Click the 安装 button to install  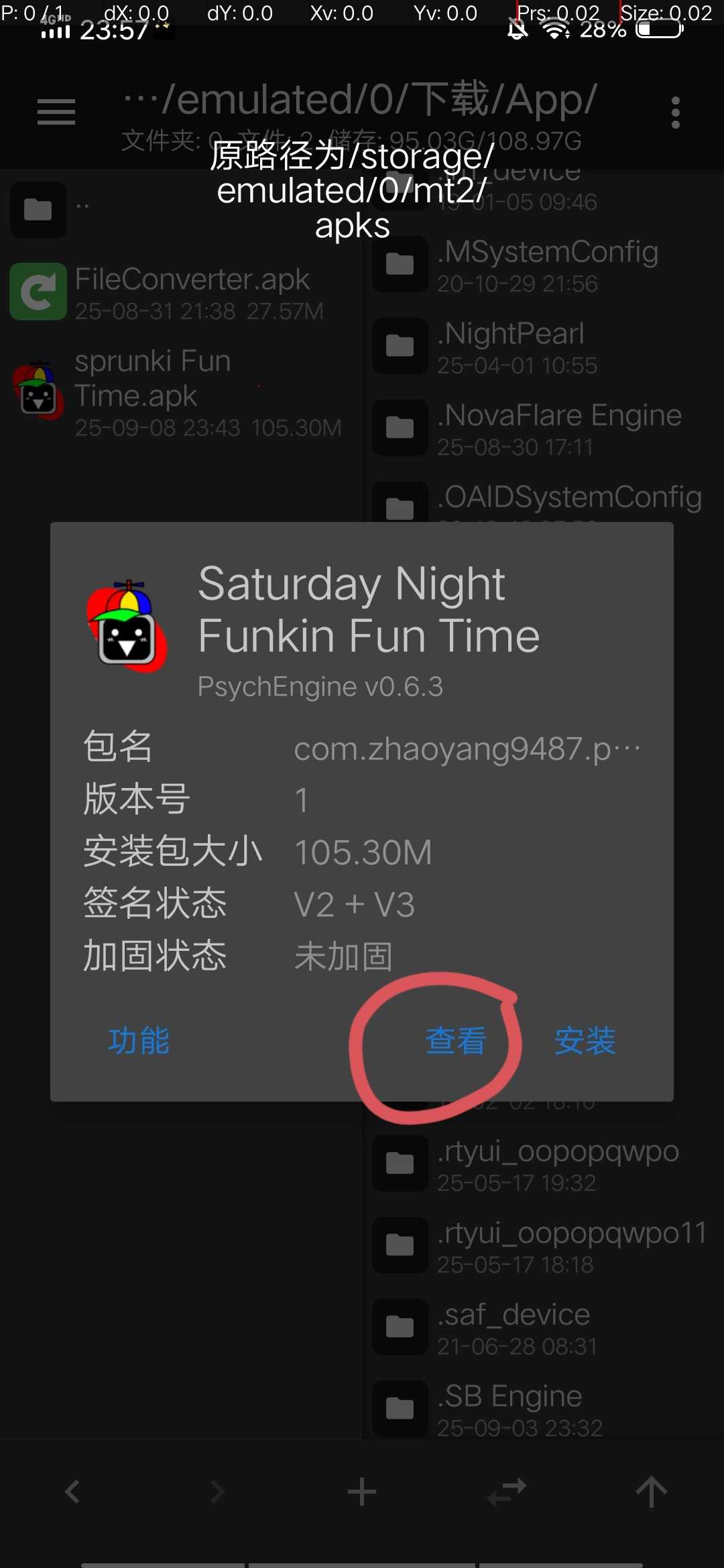pyautogui.click(x=585, y=1041)
